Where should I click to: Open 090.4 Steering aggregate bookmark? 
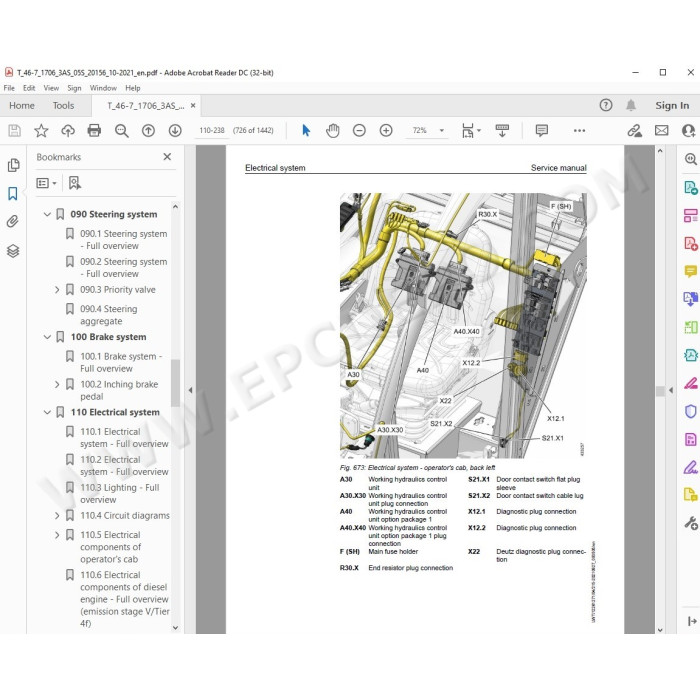click(x=108, y=315)
